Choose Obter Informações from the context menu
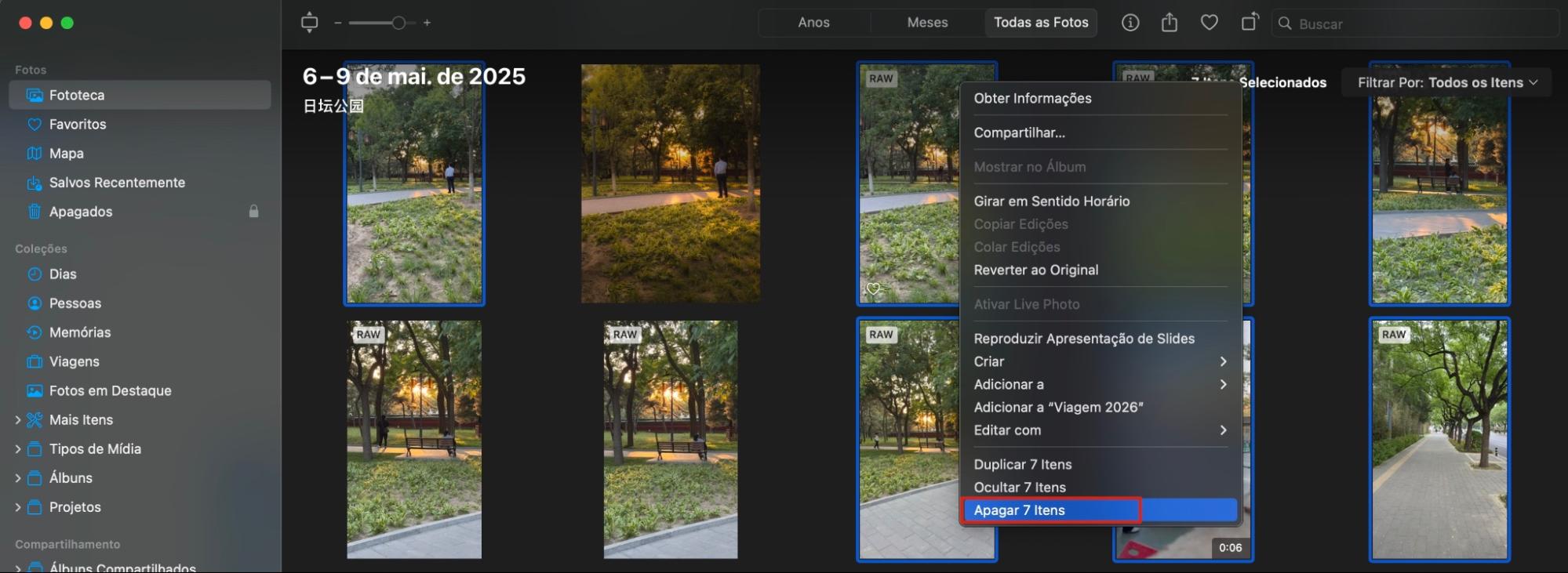 (1032, 99)
